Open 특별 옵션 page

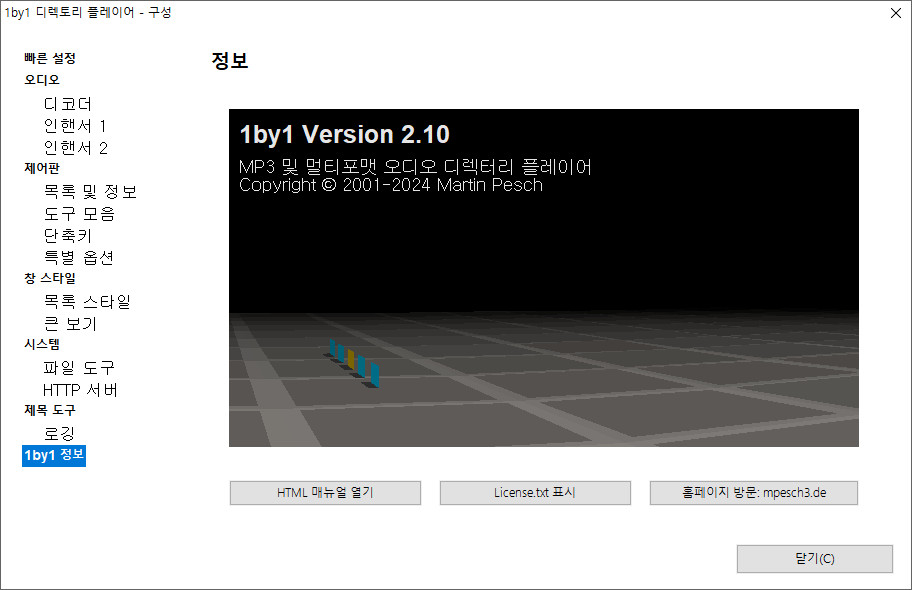click(79, 257)
